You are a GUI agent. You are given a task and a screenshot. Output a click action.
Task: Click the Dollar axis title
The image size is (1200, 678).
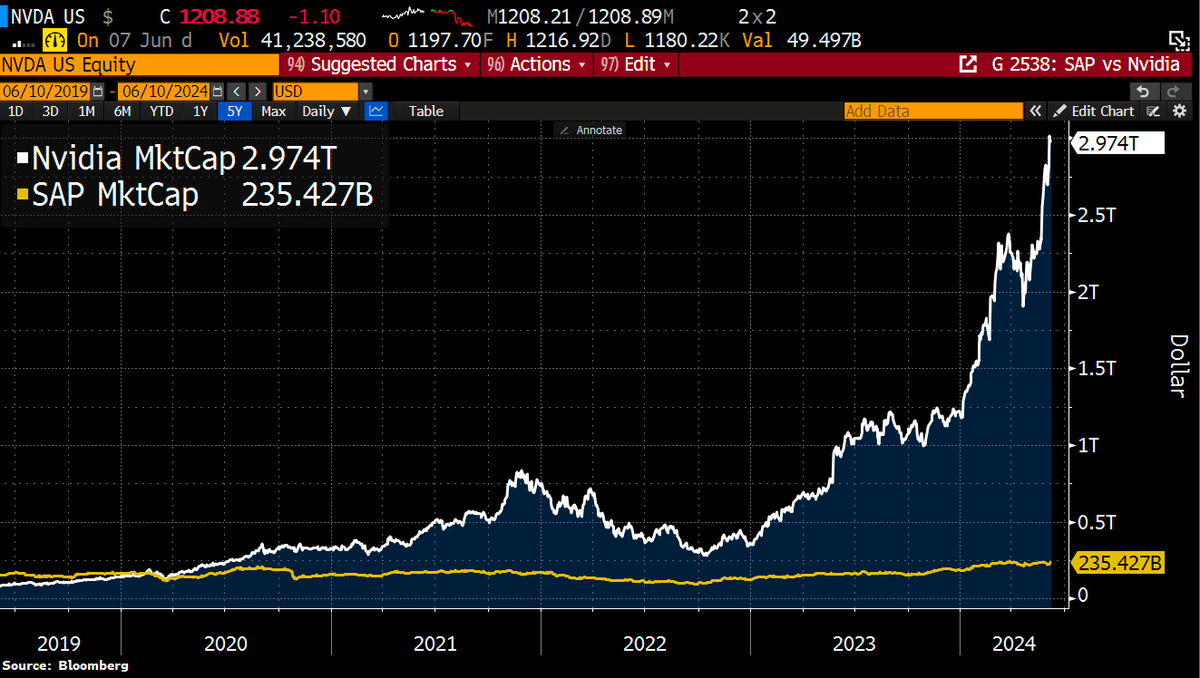pyautogui.click(x=1178, y=365)
